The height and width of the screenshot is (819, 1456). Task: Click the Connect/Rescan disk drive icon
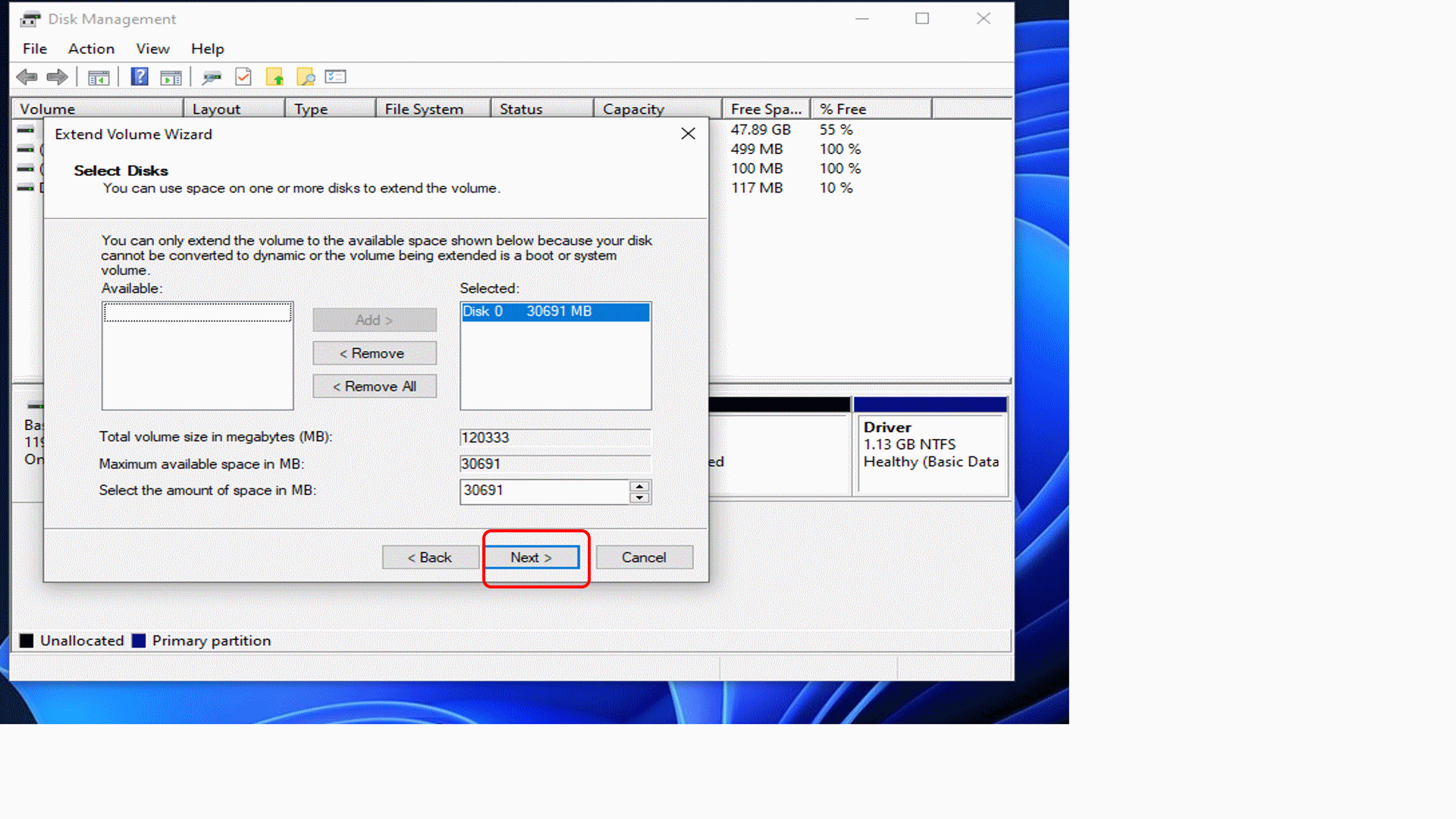212,77
